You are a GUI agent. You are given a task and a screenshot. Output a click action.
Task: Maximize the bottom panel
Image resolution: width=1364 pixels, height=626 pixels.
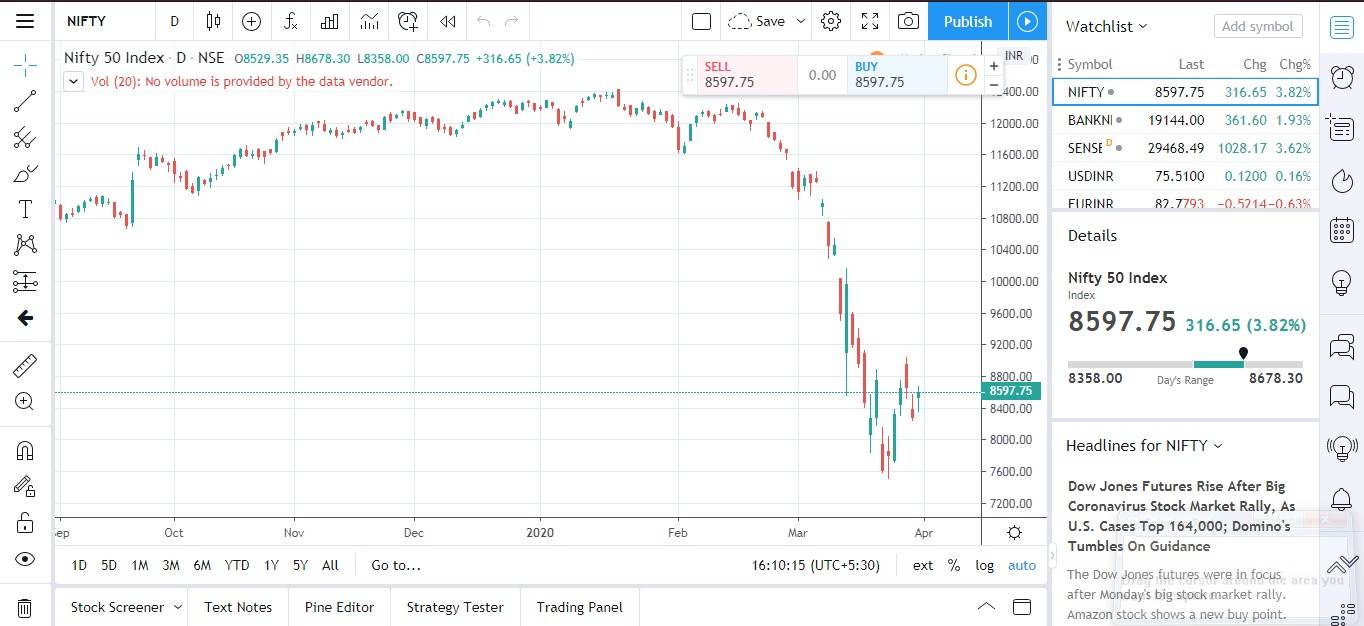tap(1022, 607)
